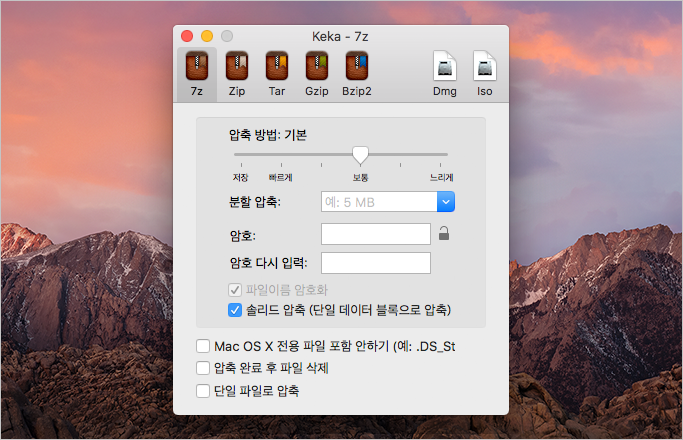
Task: Enable 단일 파일로 압축 option
Action: (x=203, y=391)
